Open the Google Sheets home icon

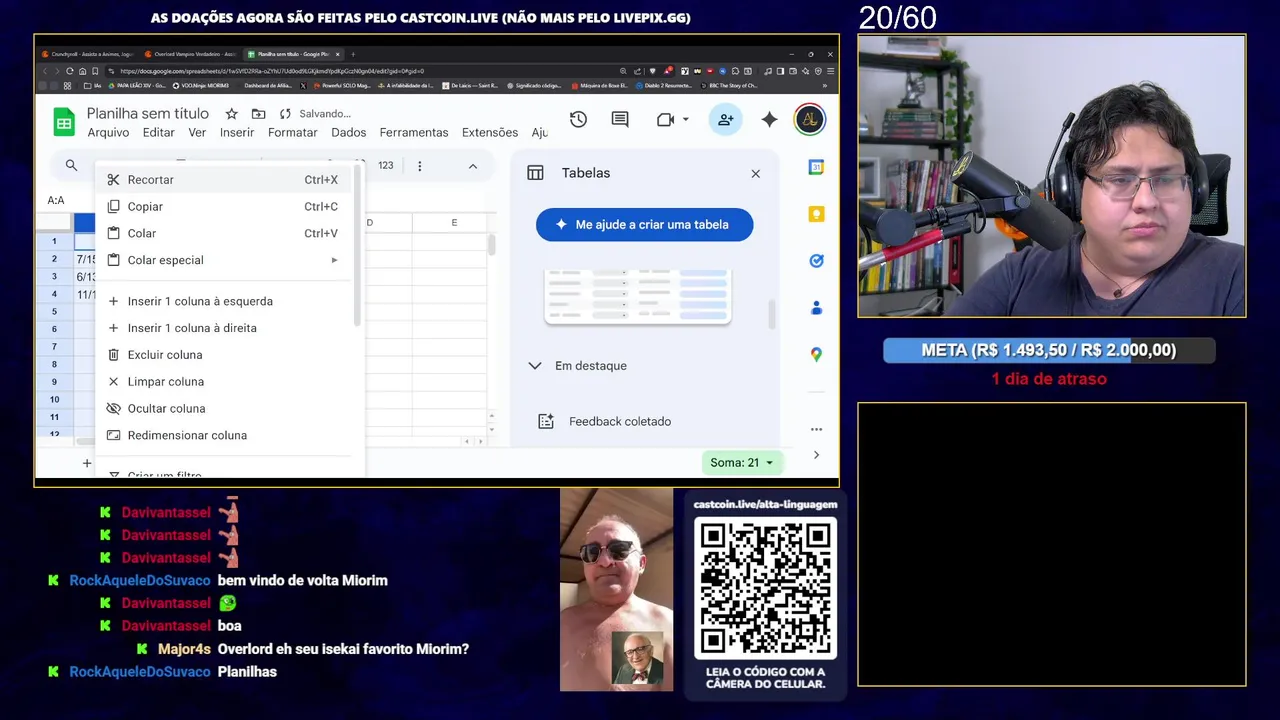[64, 122]
